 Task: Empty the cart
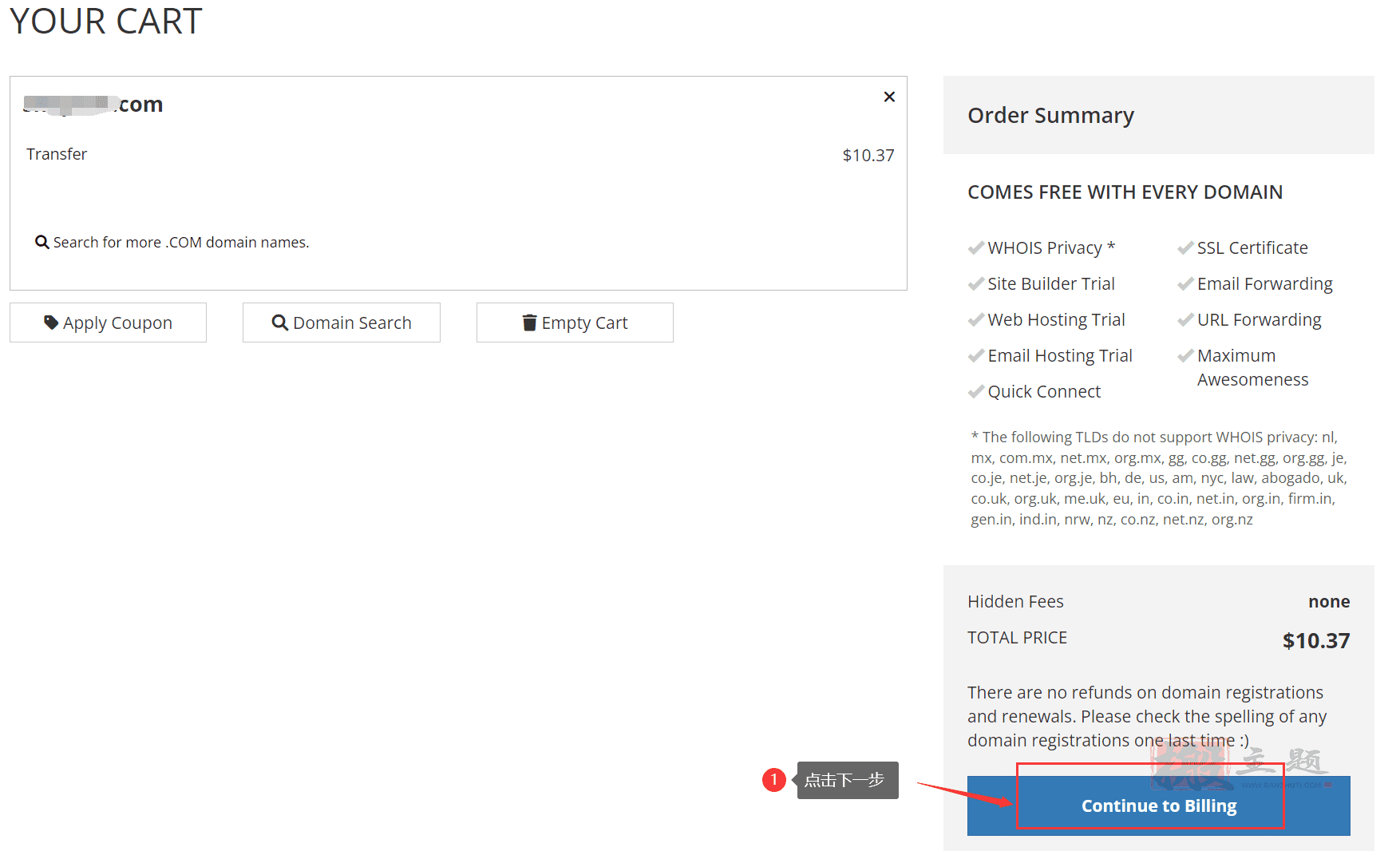point(575,323)
